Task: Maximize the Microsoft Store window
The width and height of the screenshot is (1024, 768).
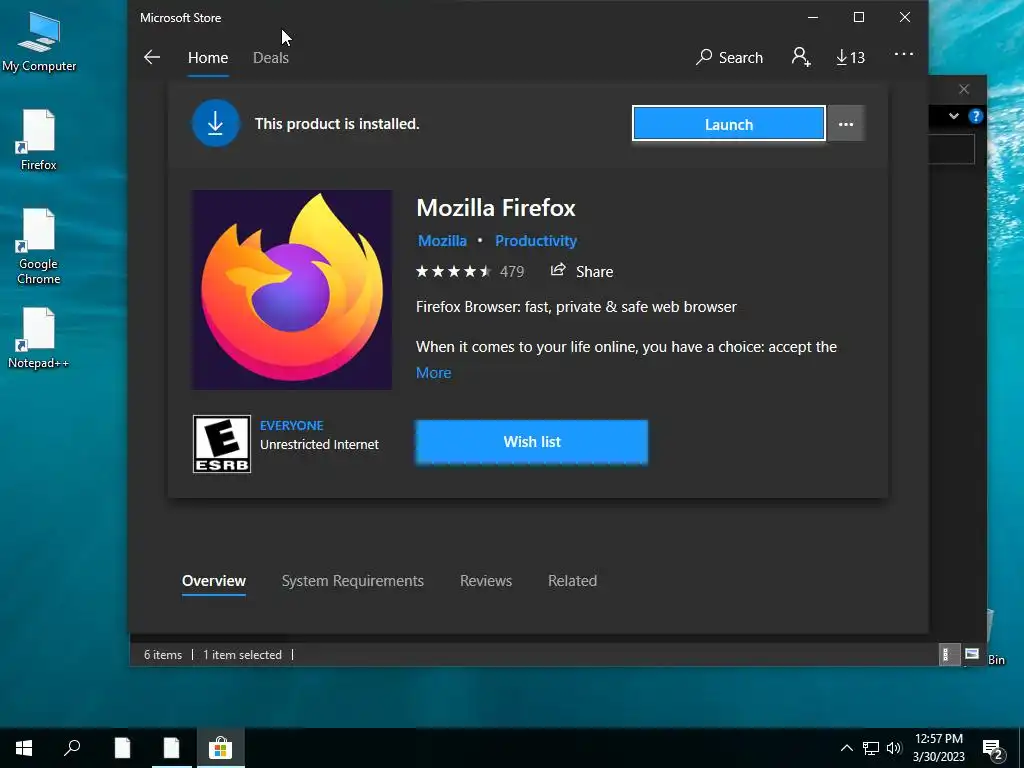Action: click(x=859, y=18)
